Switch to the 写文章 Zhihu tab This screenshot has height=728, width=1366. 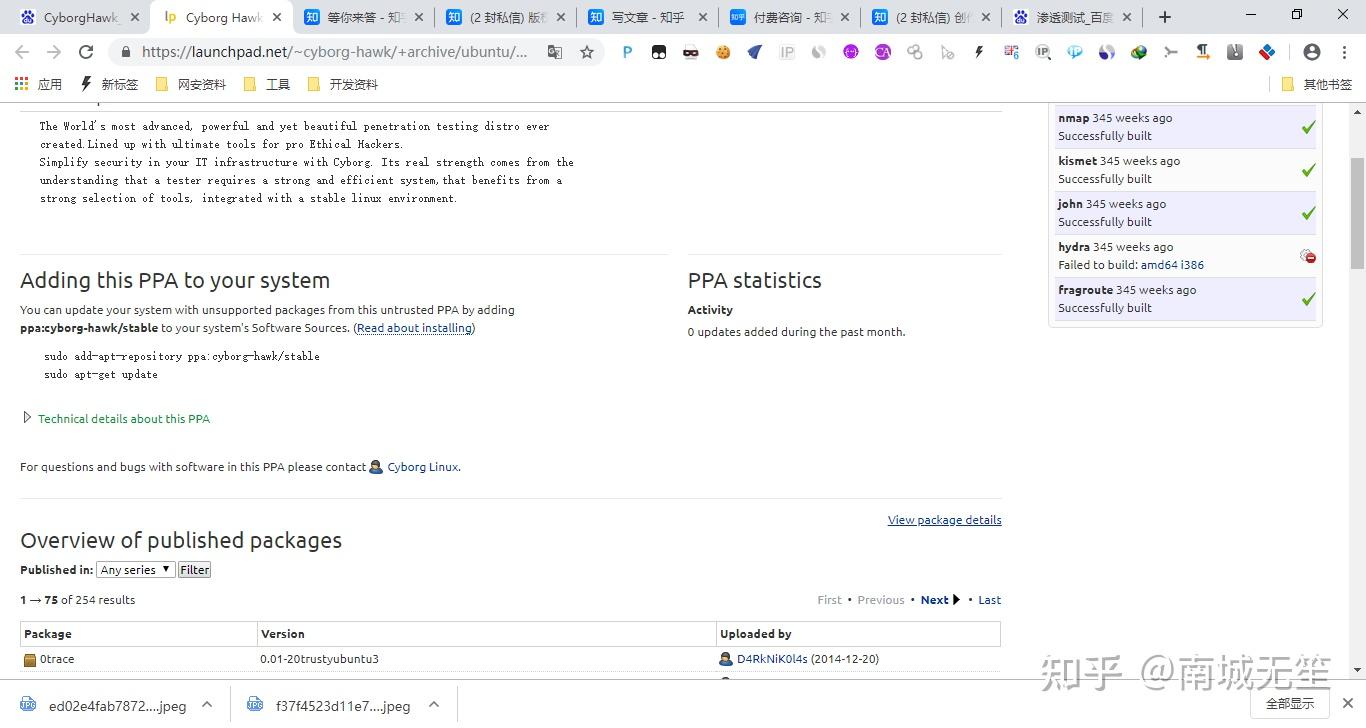tap(648, 17)
